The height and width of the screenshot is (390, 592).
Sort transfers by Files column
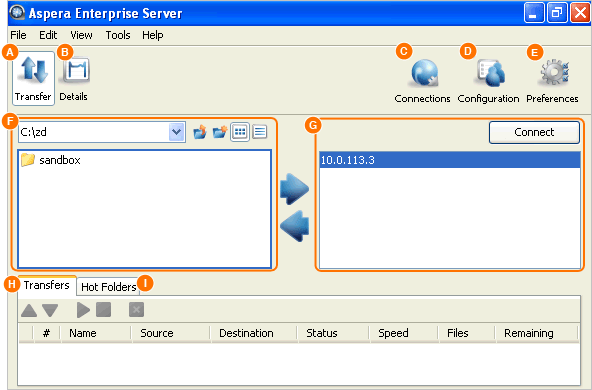[467, 333]
